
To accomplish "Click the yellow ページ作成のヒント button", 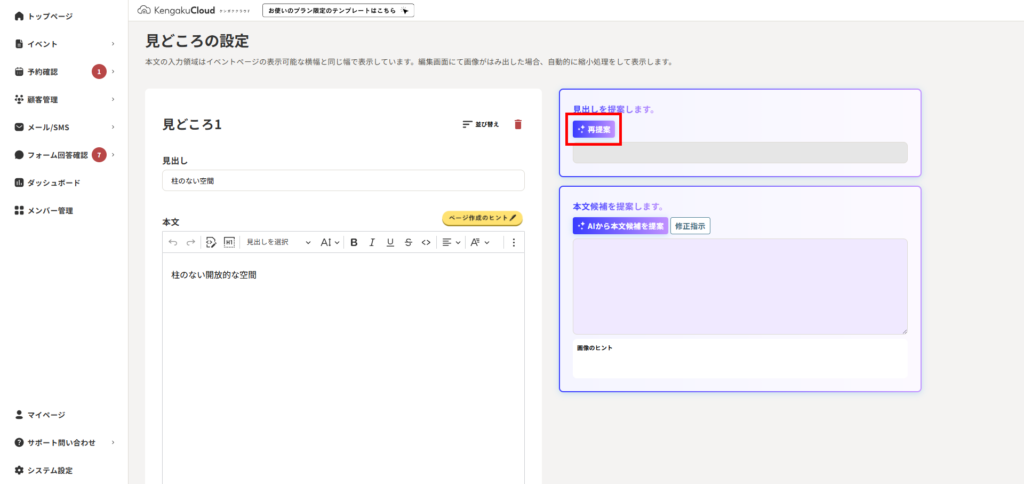I will 482,218.
